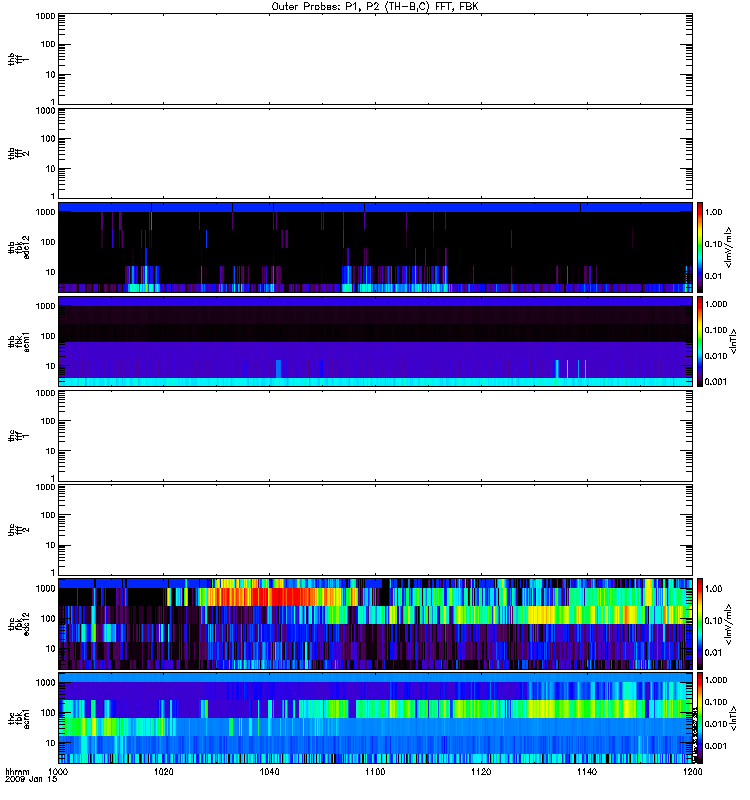Select the '1120' time tick label

pyautogui.click(x=481, y=772)
